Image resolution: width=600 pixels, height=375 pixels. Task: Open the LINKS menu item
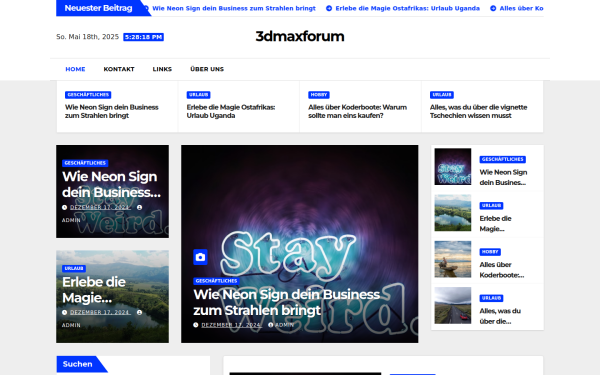coord(162,69)
